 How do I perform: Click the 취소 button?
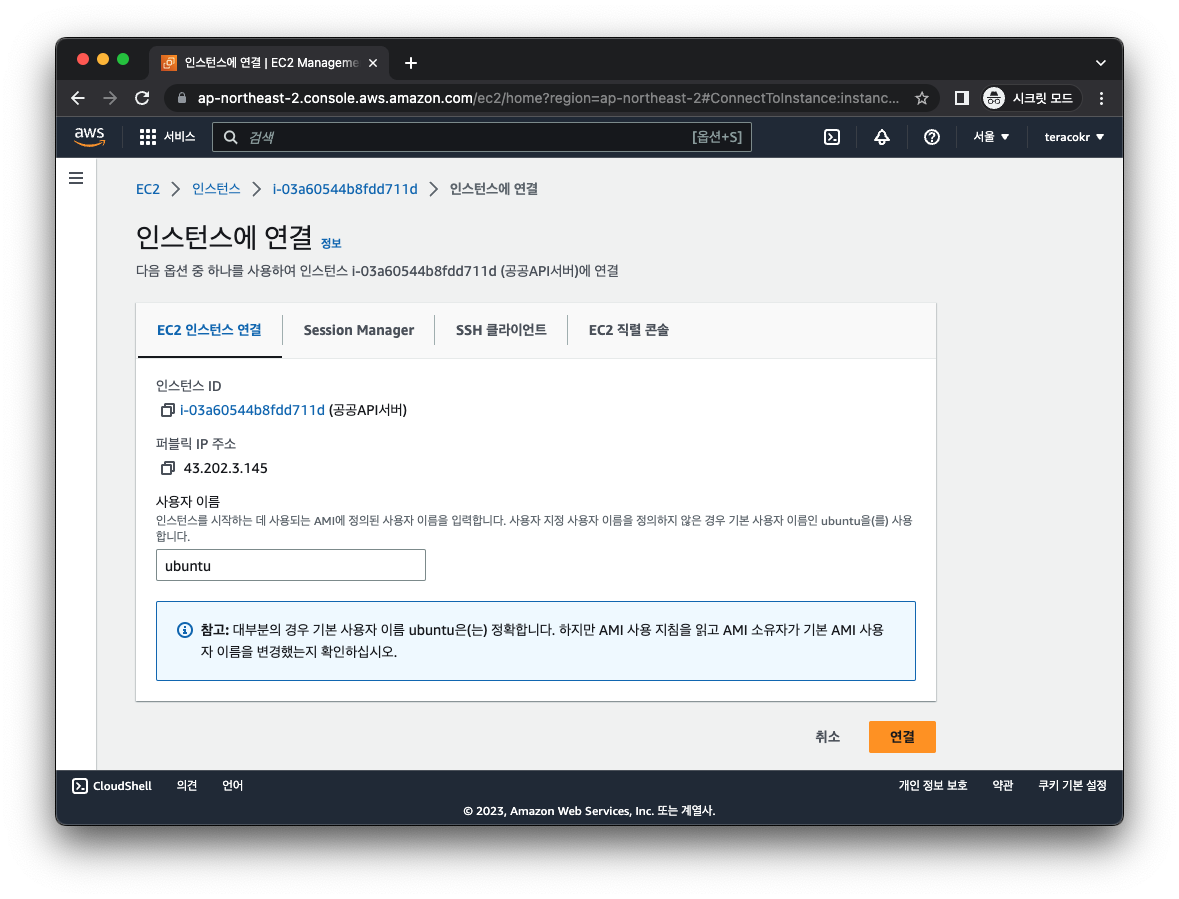tap(827, 737)
